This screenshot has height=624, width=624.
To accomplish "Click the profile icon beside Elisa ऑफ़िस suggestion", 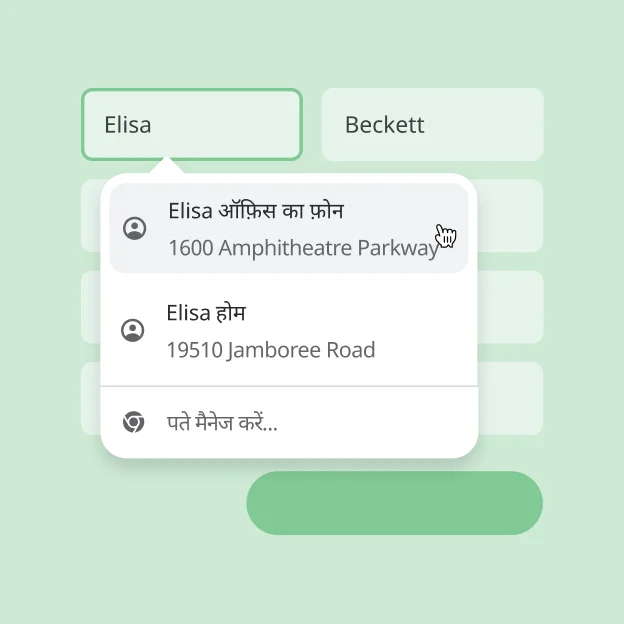I will coord(134,228).
